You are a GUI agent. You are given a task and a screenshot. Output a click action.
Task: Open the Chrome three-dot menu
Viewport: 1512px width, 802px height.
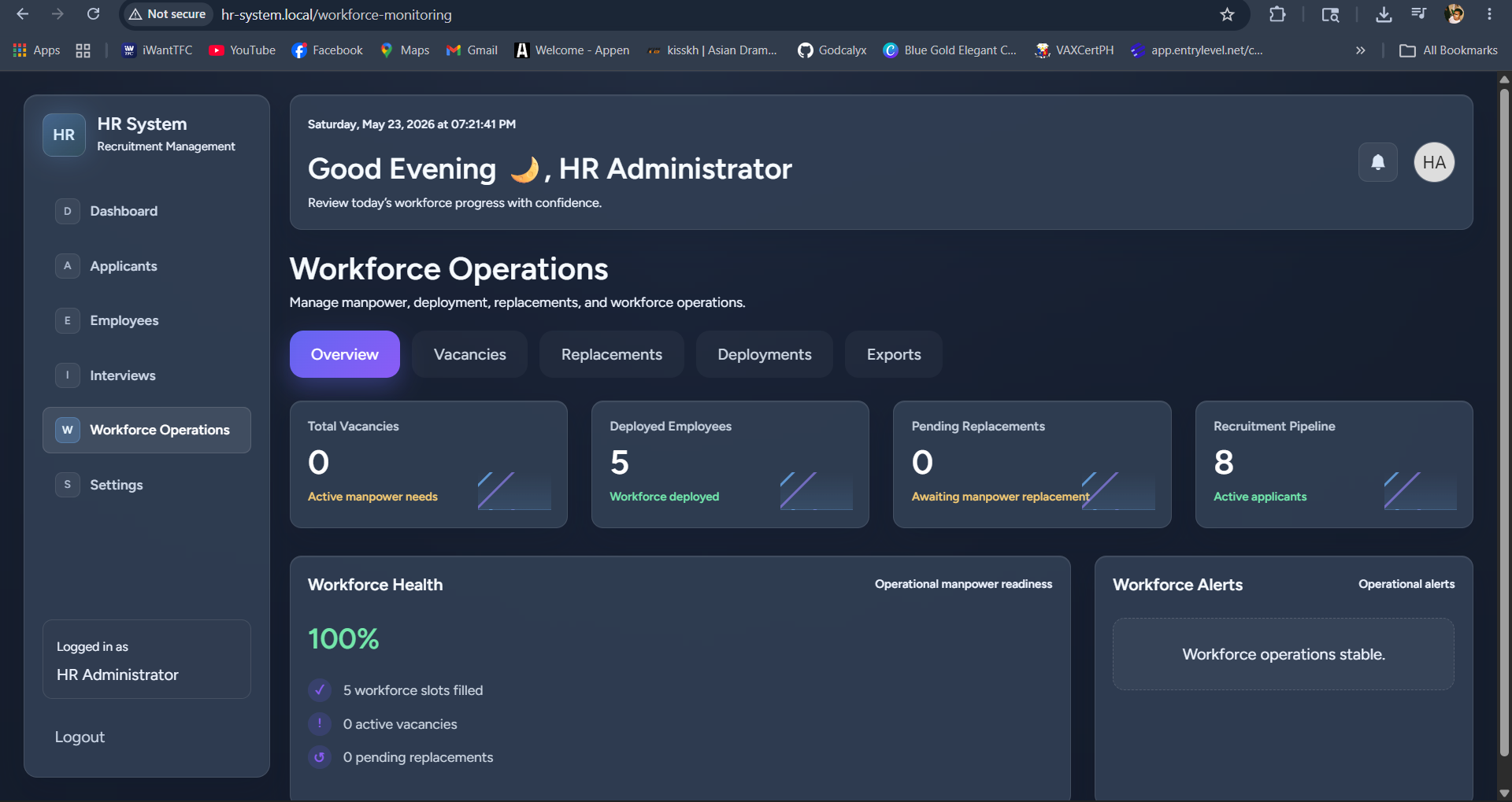(1489, 14)
